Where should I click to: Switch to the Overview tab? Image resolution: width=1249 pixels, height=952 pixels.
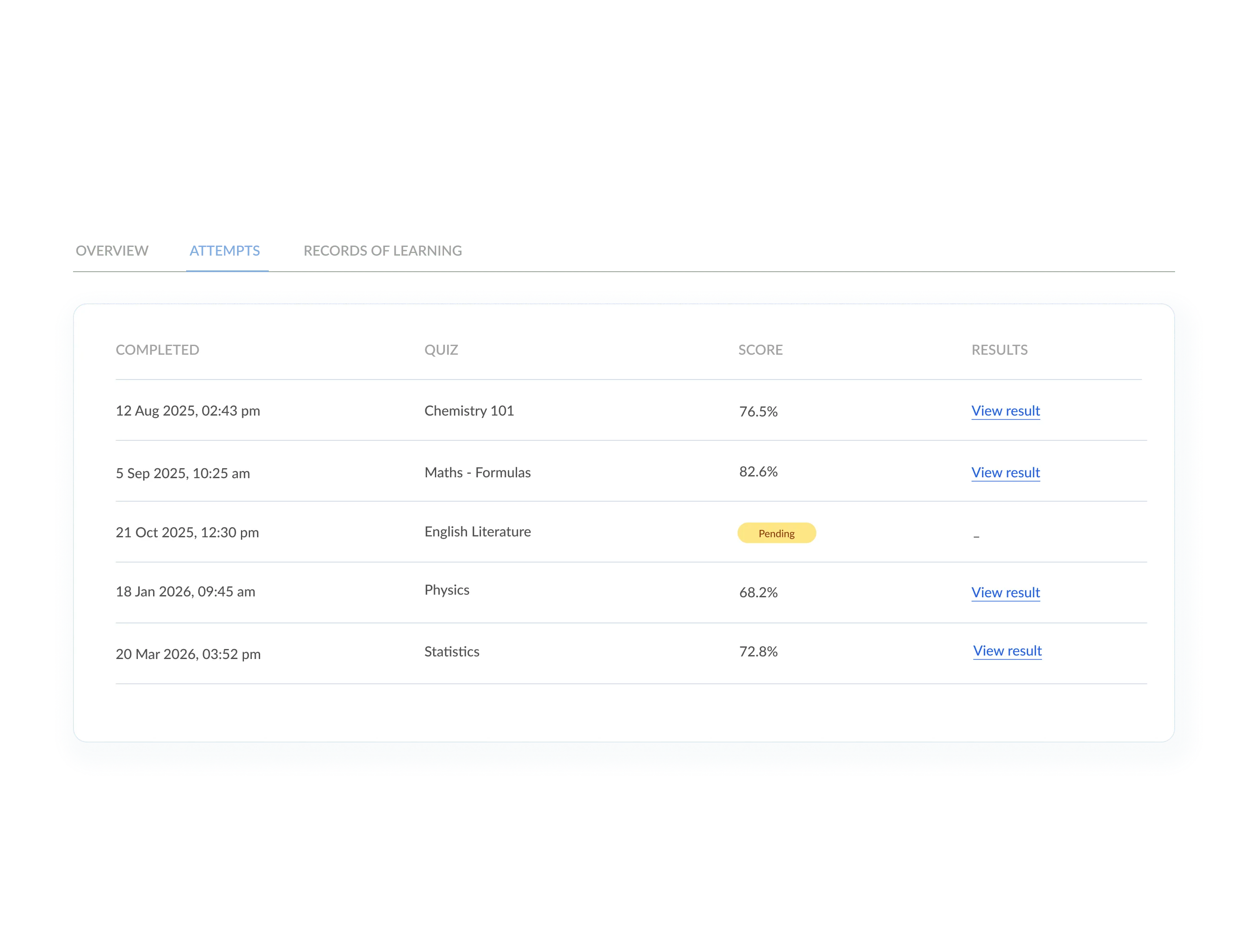pos(111,250)
